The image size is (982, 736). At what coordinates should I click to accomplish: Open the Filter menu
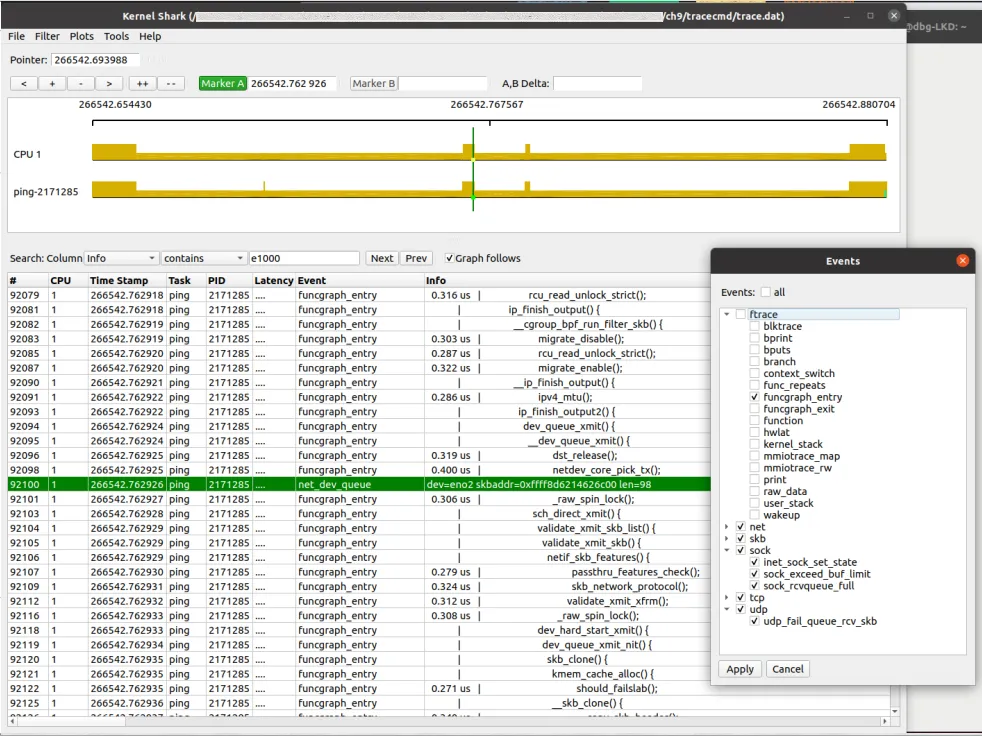(x=47, y=36)
